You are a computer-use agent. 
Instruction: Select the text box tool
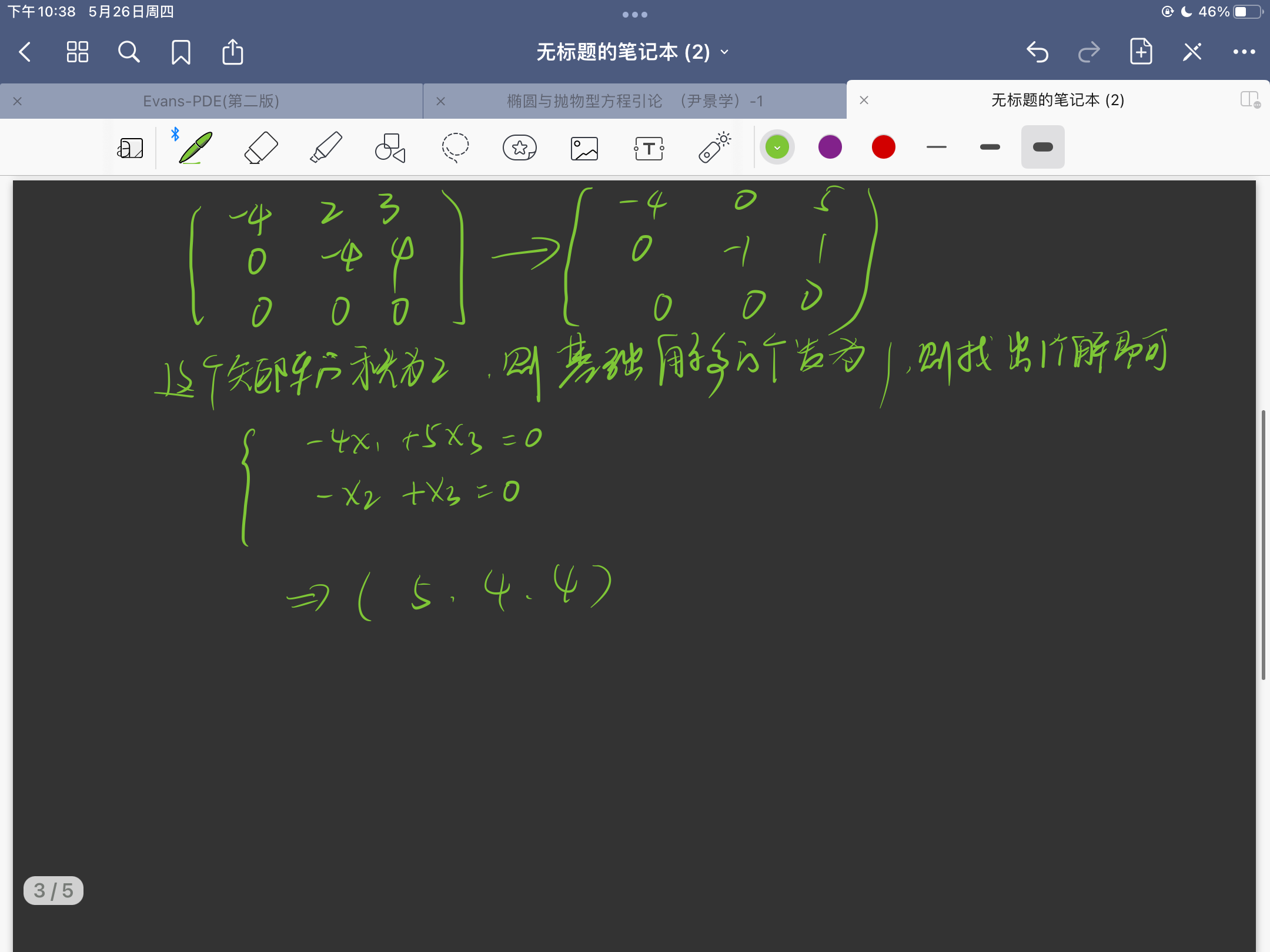point(649,148)
